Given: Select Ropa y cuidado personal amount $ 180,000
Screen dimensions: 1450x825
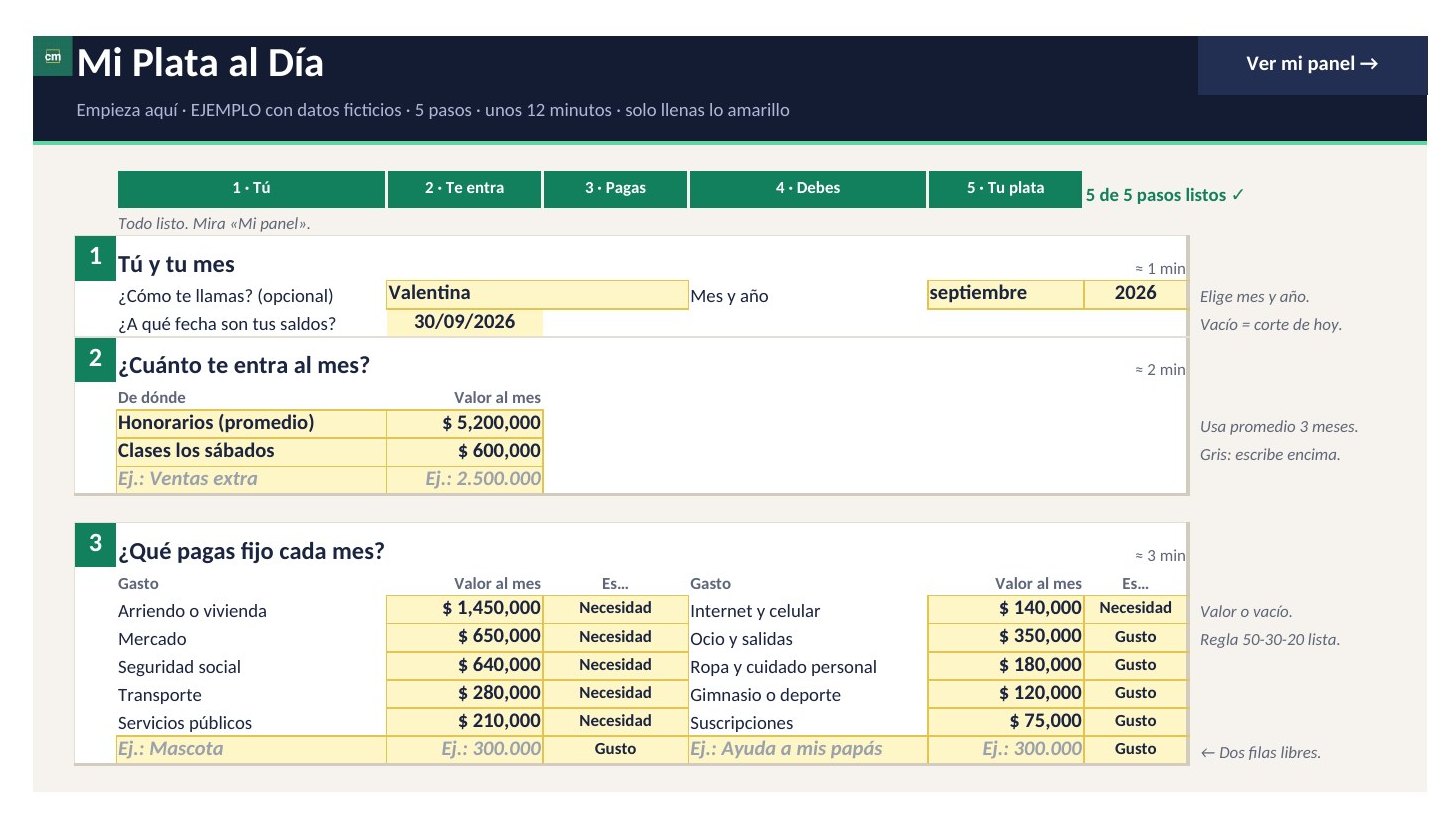Looking at the screenshot, I should [1005, 665].
